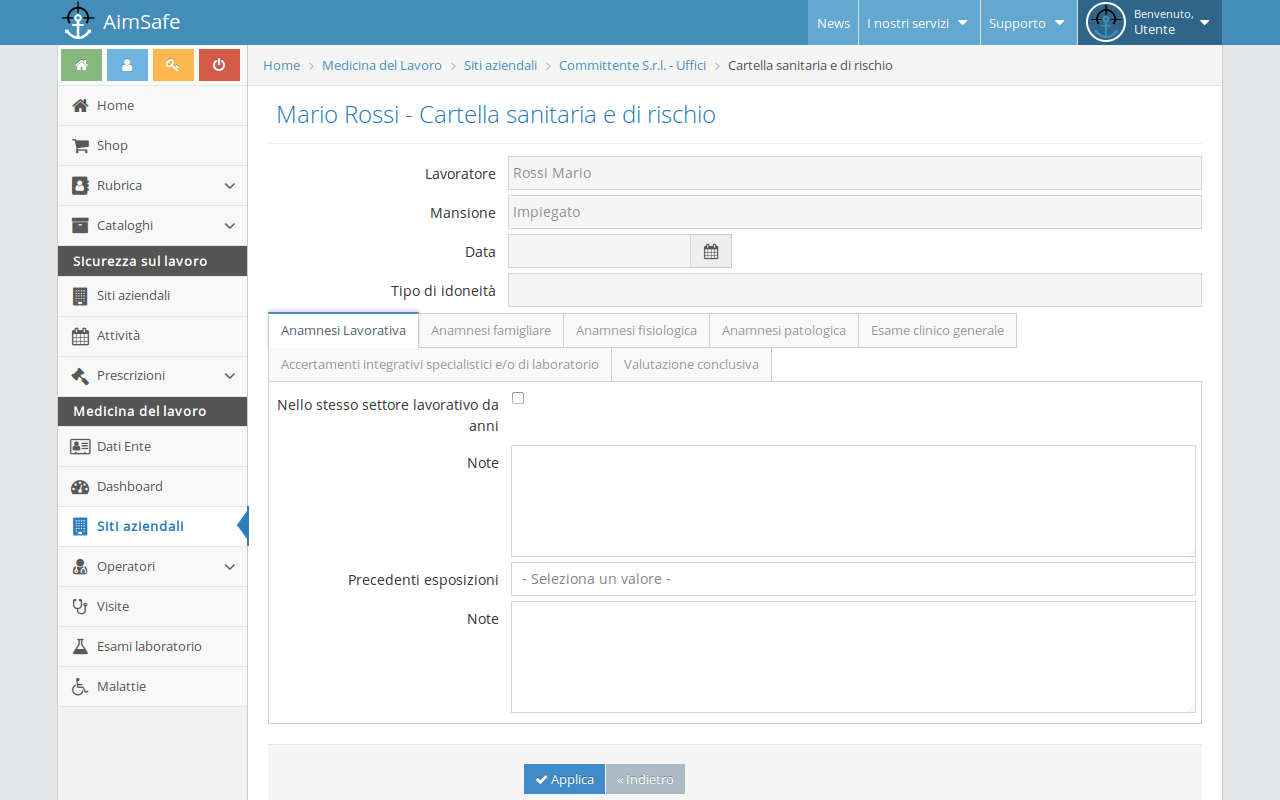This screenshot has height=800, width=1280.
Task: Click the Malattie wheelchair icon
Action: (80, 686)
